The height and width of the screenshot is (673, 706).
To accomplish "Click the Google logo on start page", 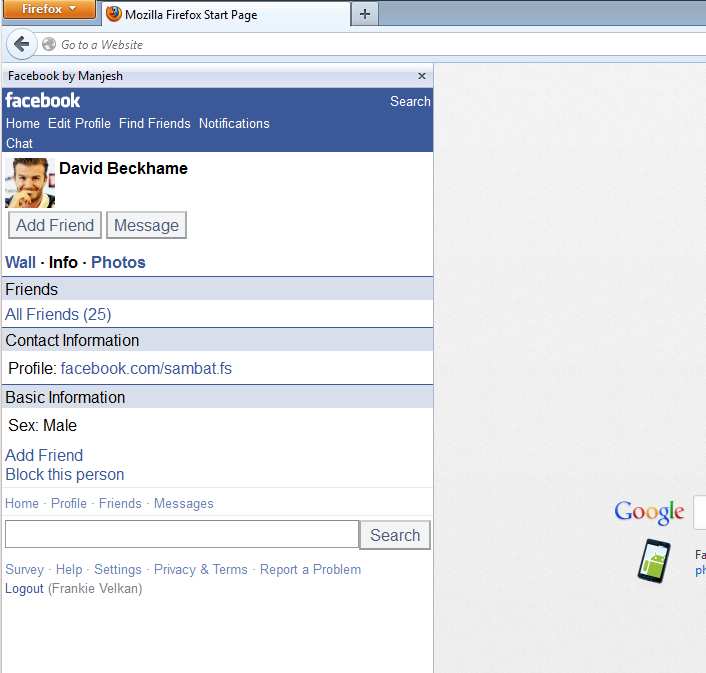I will point(649,512).
